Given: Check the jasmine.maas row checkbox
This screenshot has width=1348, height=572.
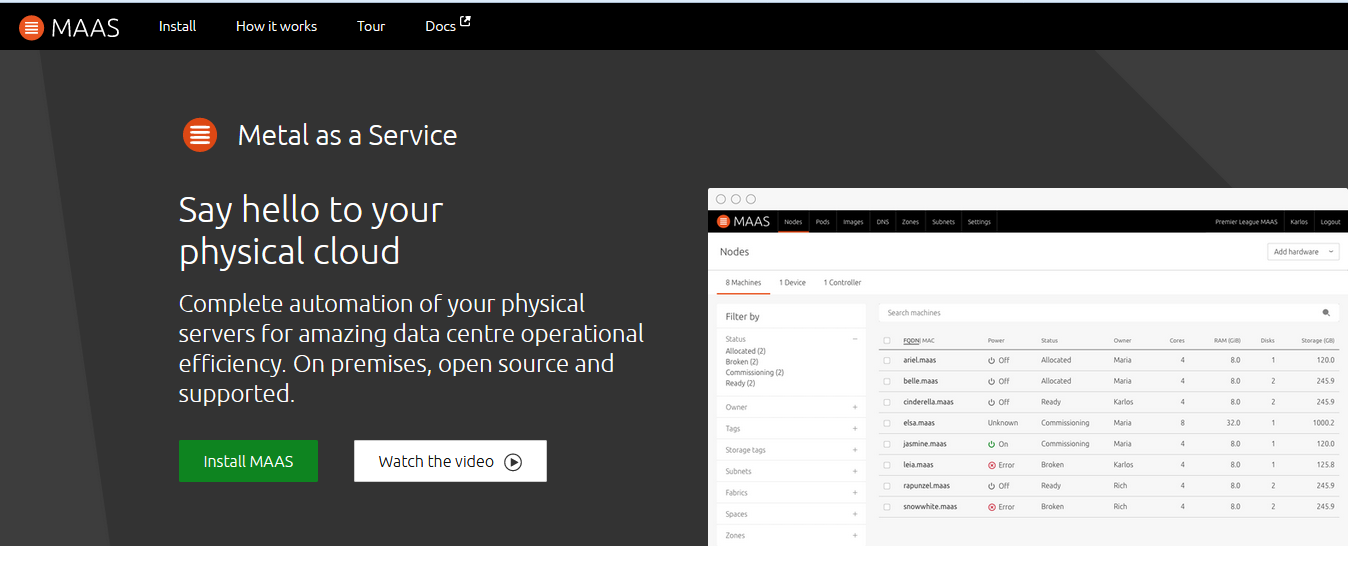Looking at the screenshot, I should [887, 444].
